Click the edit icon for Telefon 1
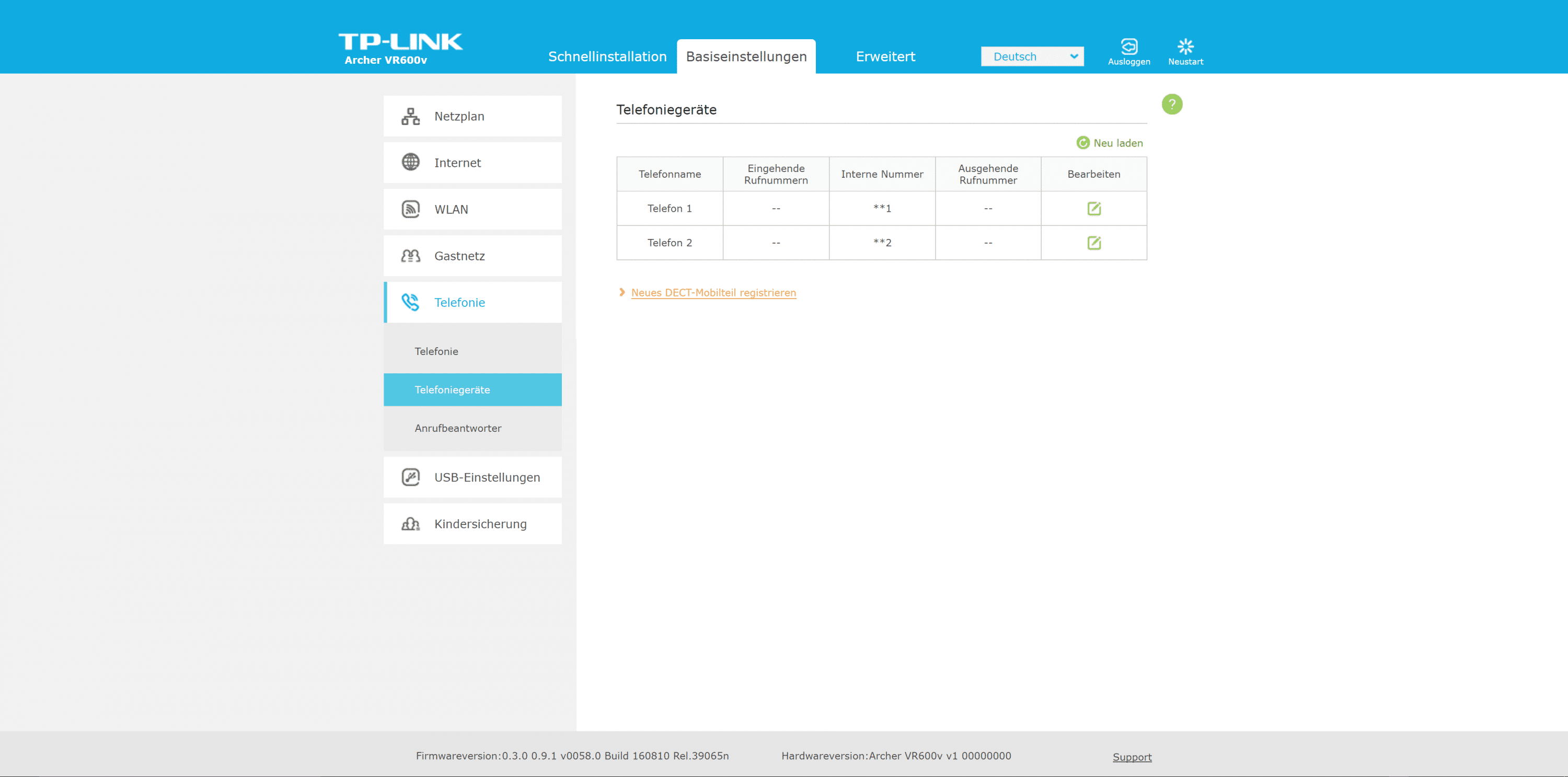1568x777 pixels. (x=1093, y=209)
